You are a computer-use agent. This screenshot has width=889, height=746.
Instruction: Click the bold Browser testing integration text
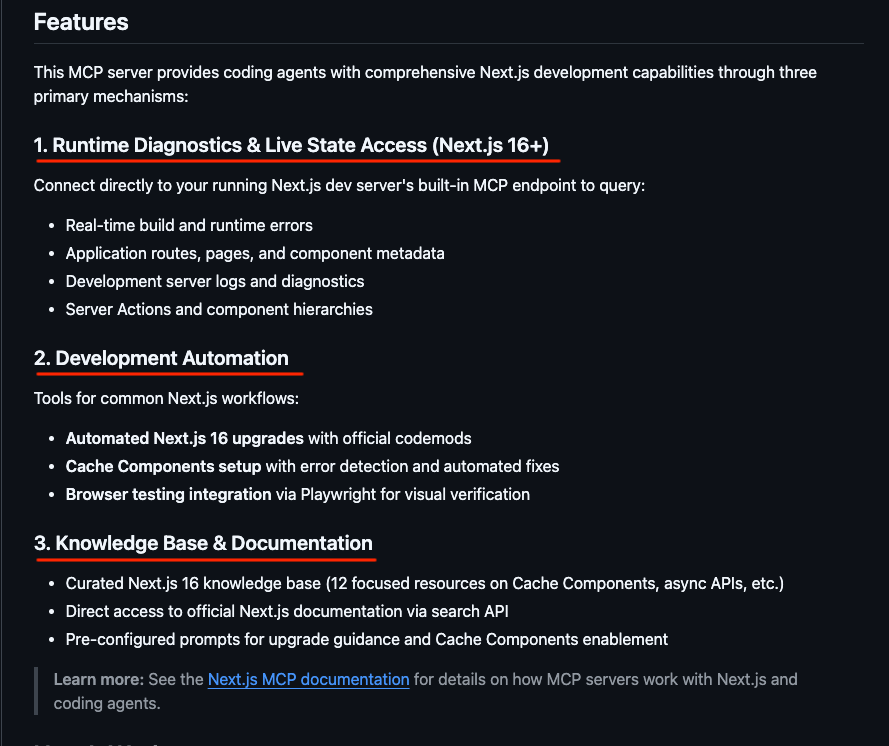pyautogui.click(x=168, y=494)
